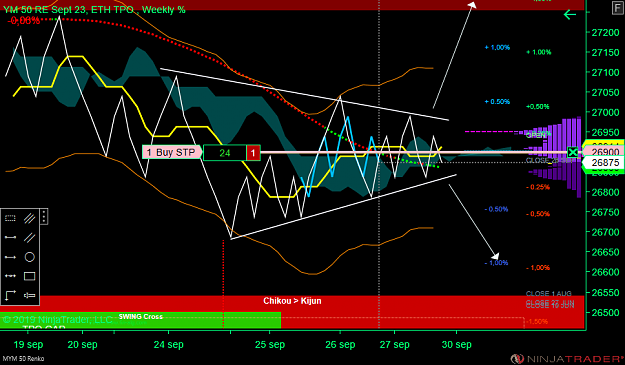Select the right-angle corner arrow tool
625x365 pixels.
pos(10,295)
